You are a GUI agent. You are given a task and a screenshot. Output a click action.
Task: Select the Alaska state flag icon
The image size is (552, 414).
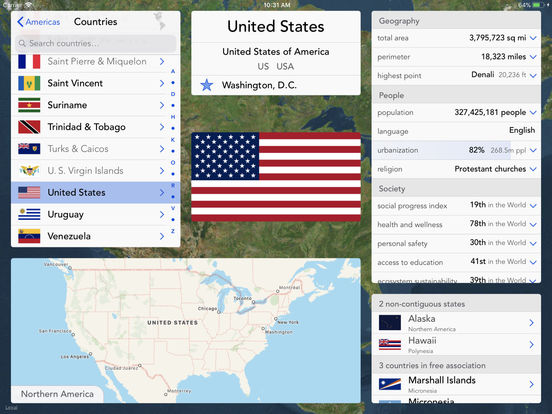pyautogui.click(x=390, y=322)
